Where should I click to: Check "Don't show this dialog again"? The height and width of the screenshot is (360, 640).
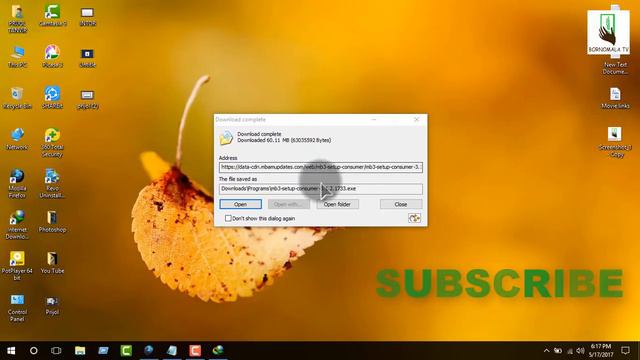pyautogui.click(x=228, y=218)
